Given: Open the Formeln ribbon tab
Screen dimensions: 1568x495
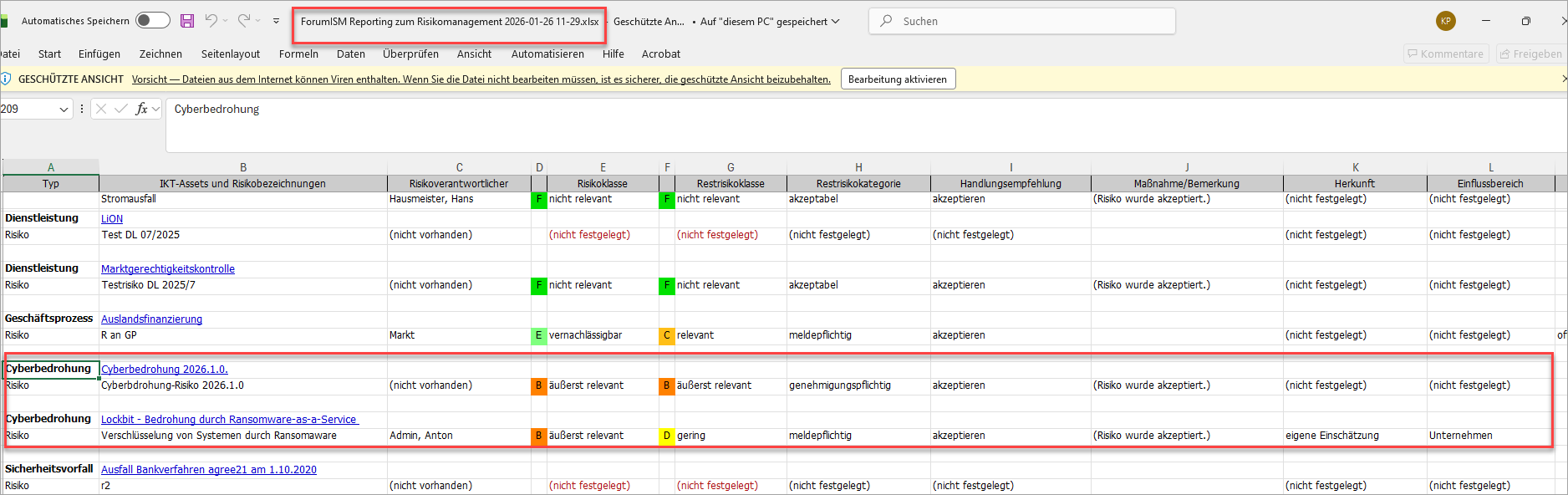Looking at the screenshot, I should tap(298, 54).
